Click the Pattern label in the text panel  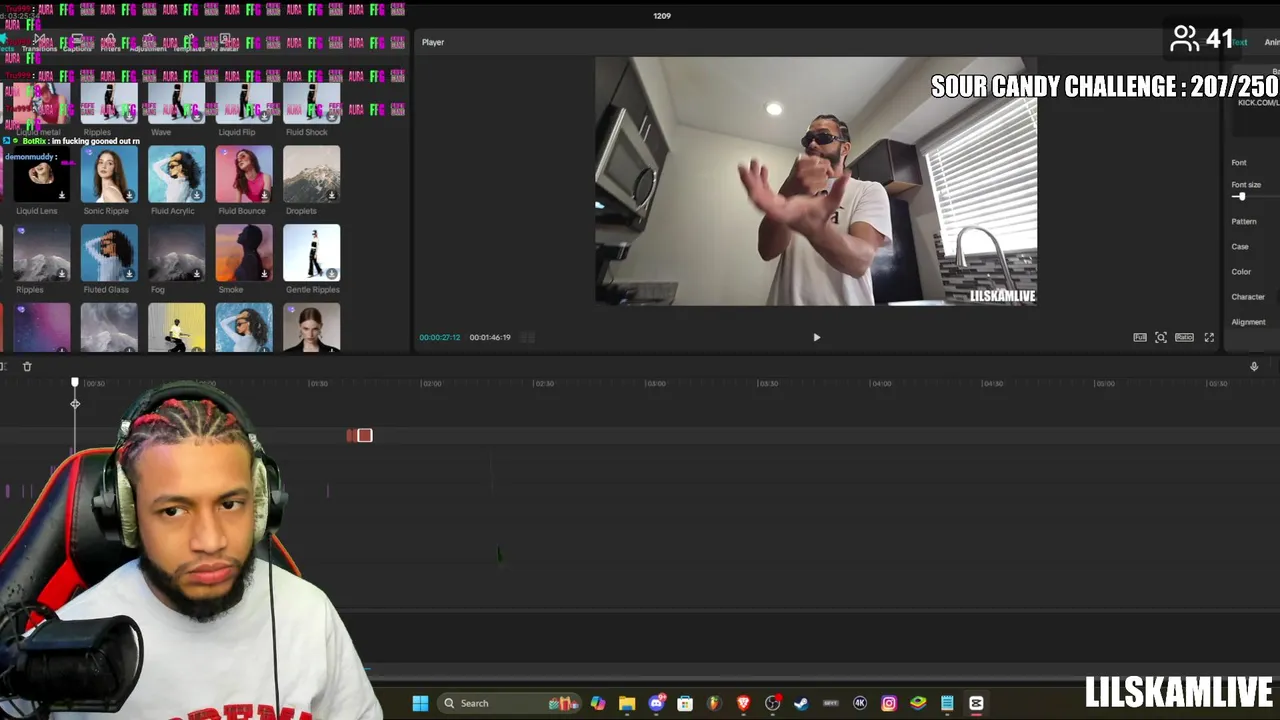(x=1244, y=222)
